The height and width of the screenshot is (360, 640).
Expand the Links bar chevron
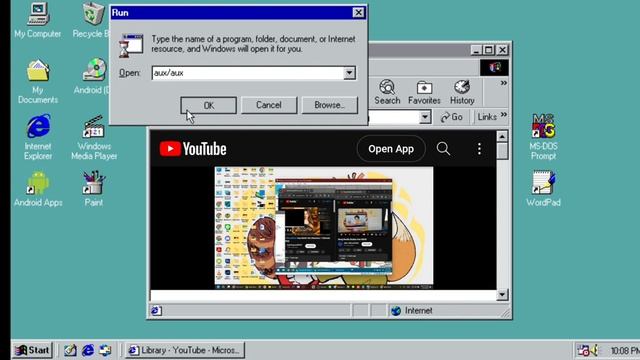pyautogui.click(x=504, y=115)
